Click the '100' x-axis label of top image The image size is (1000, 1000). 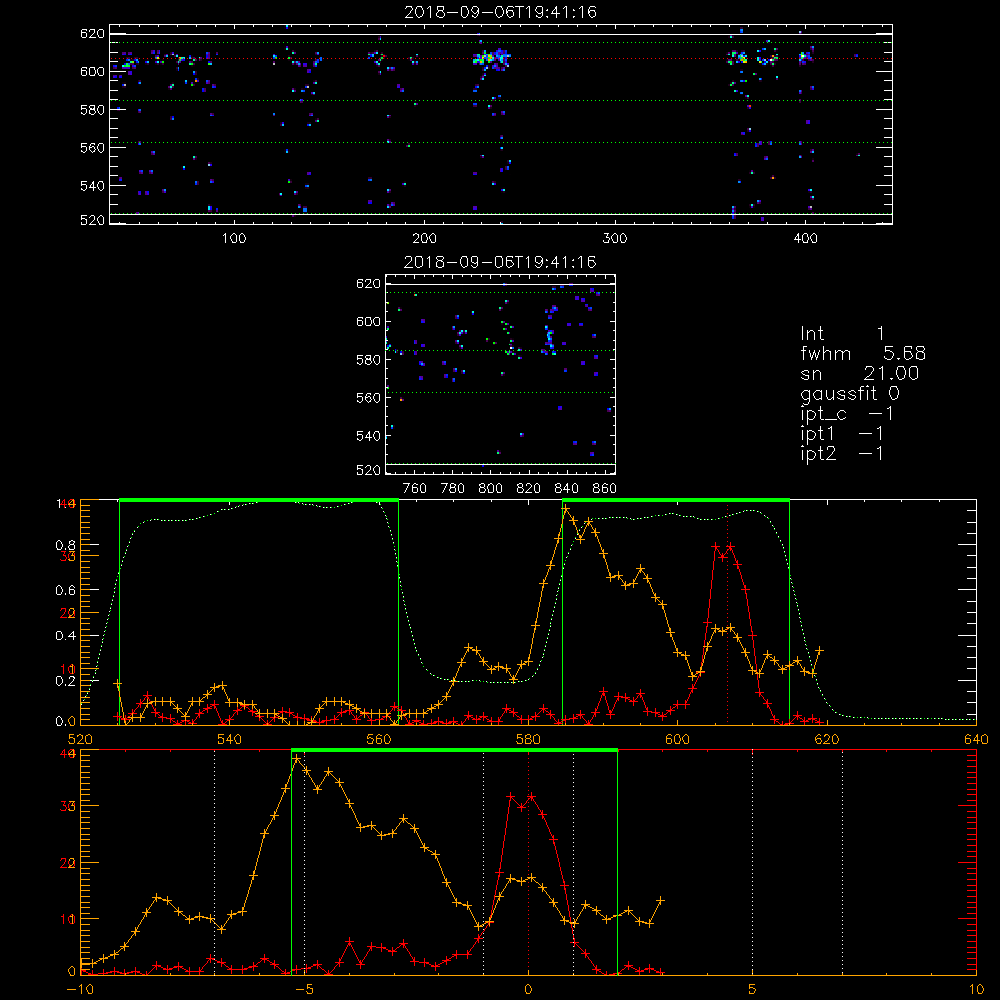pos(234,239)
